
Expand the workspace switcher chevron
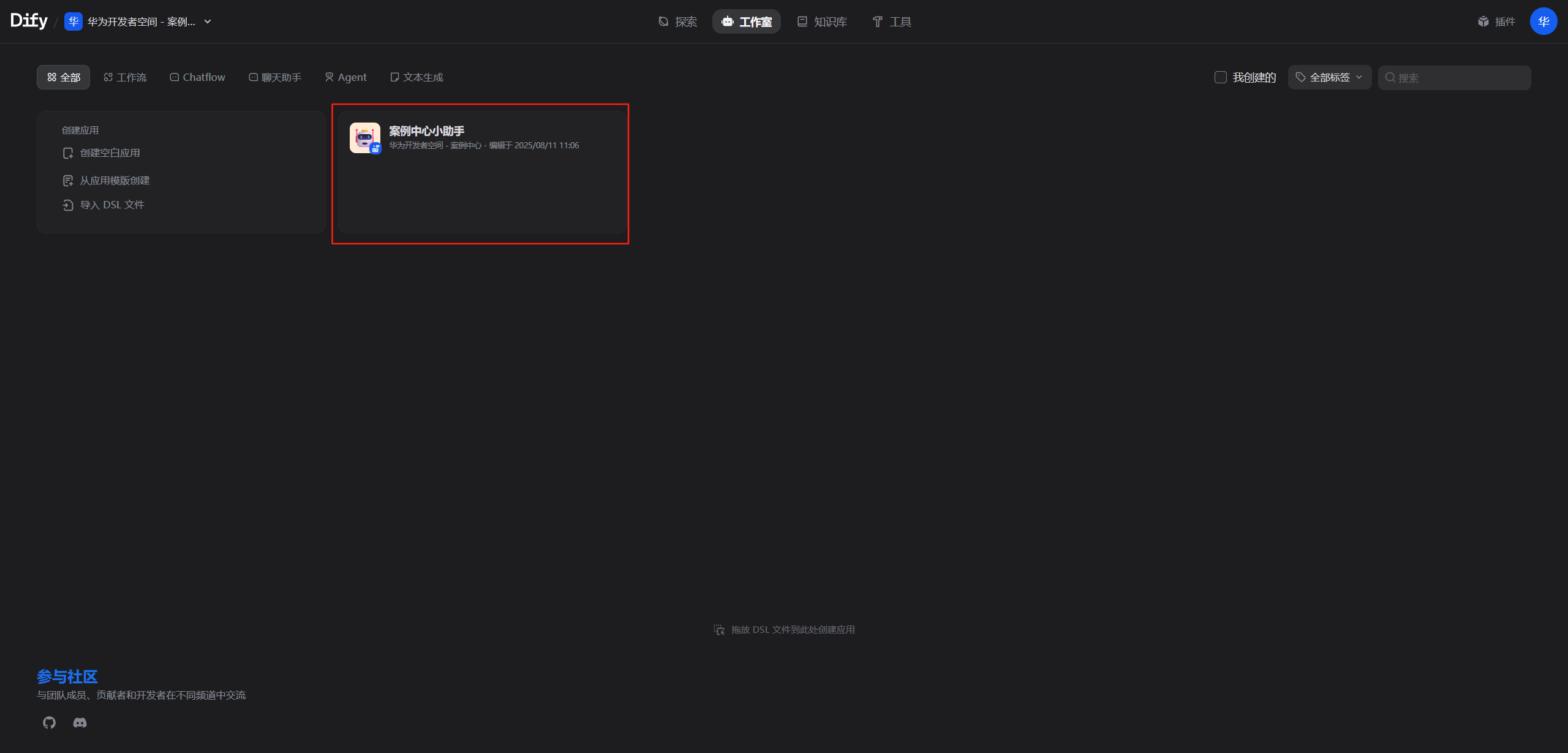(208, 21)
